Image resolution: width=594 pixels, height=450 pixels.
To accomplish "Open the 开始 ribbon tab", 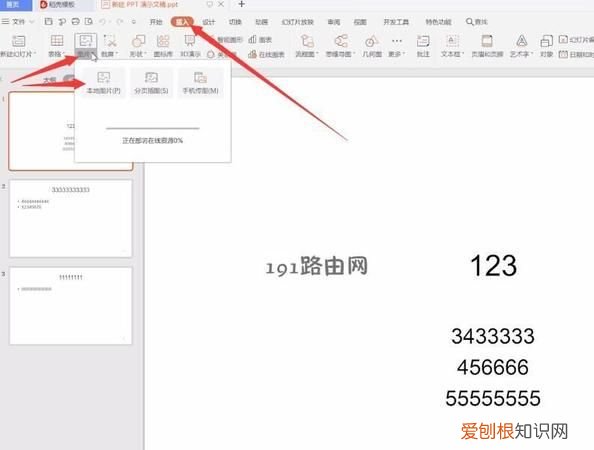I will click(x=156, y=22).
